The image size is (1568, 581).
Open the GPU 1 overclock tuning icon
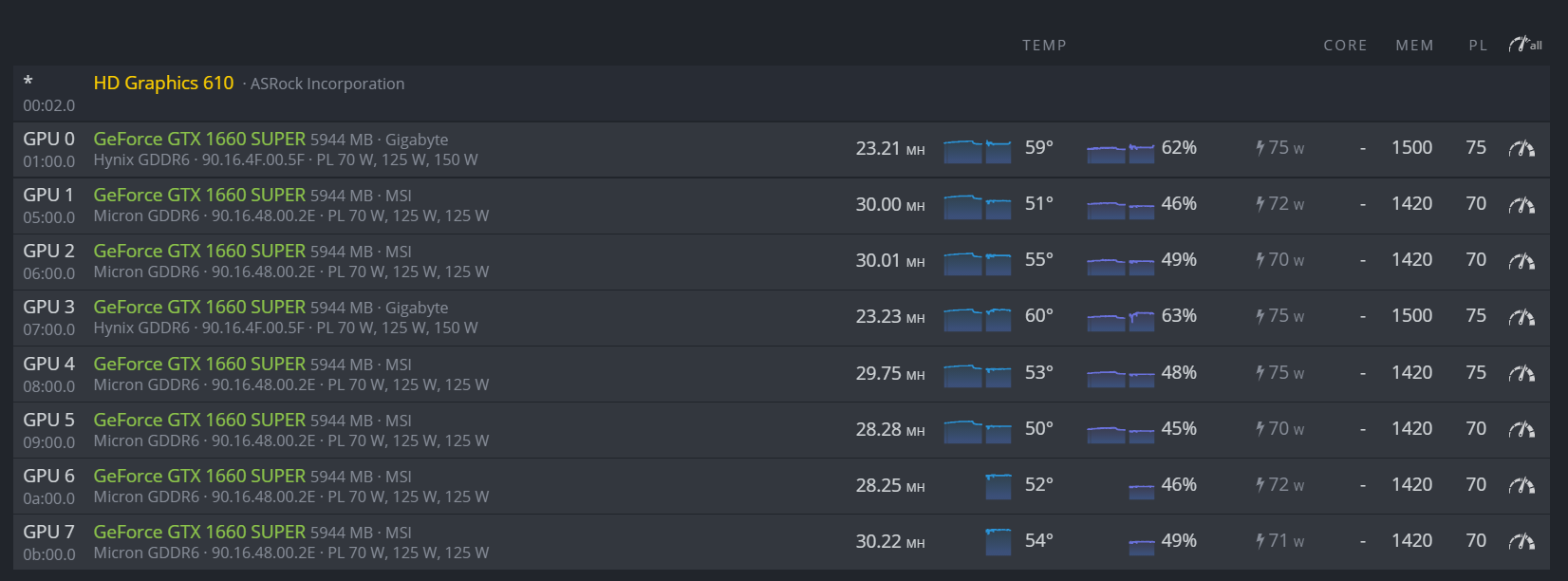[1521, 204]
